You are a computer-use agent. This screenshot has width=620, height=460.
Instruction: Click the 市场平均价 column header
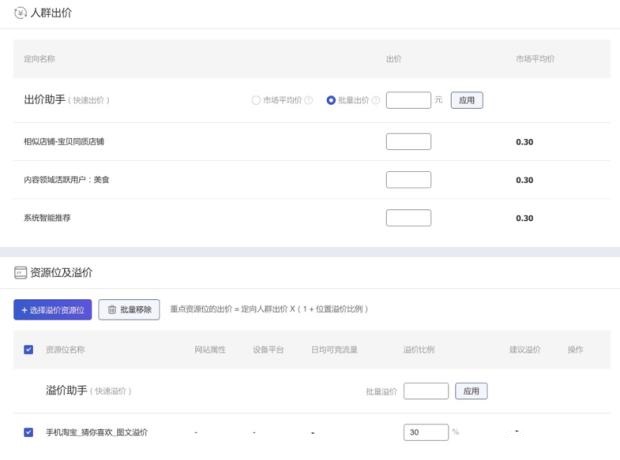point(535,60)
